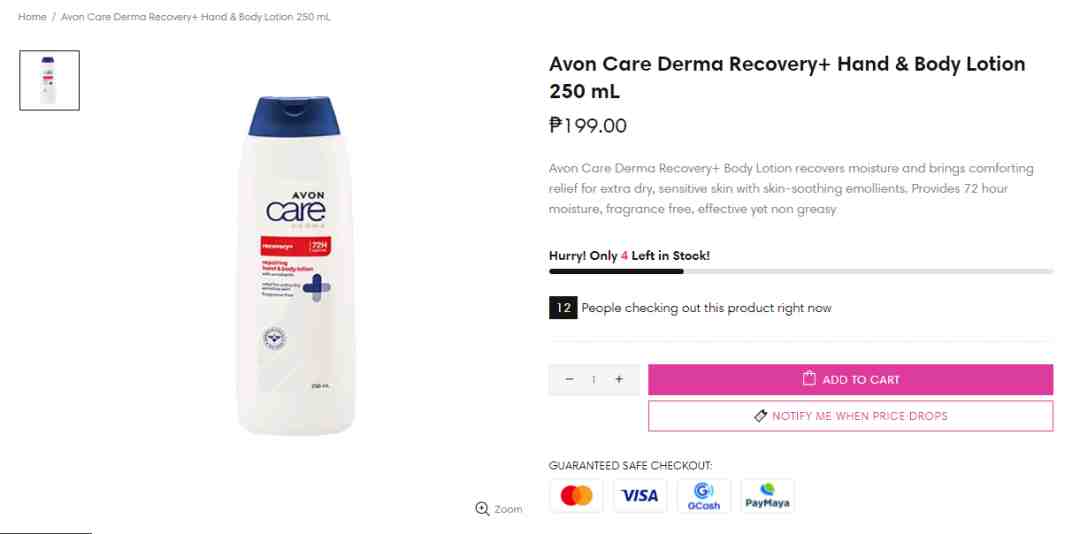Screen dimensions: 1080x534
Task: Click the main lotion bottle image
Action: click(296, 265)
